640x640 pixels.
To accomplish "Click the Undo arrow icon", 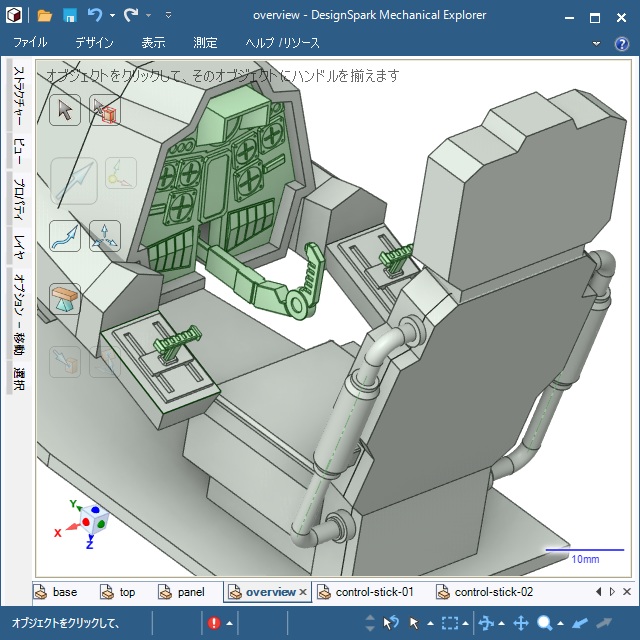I will 95,15.
